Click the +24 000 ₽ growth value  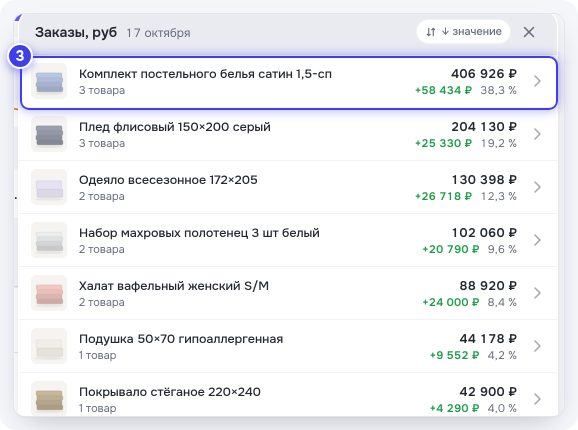click(x=451, y=303)
